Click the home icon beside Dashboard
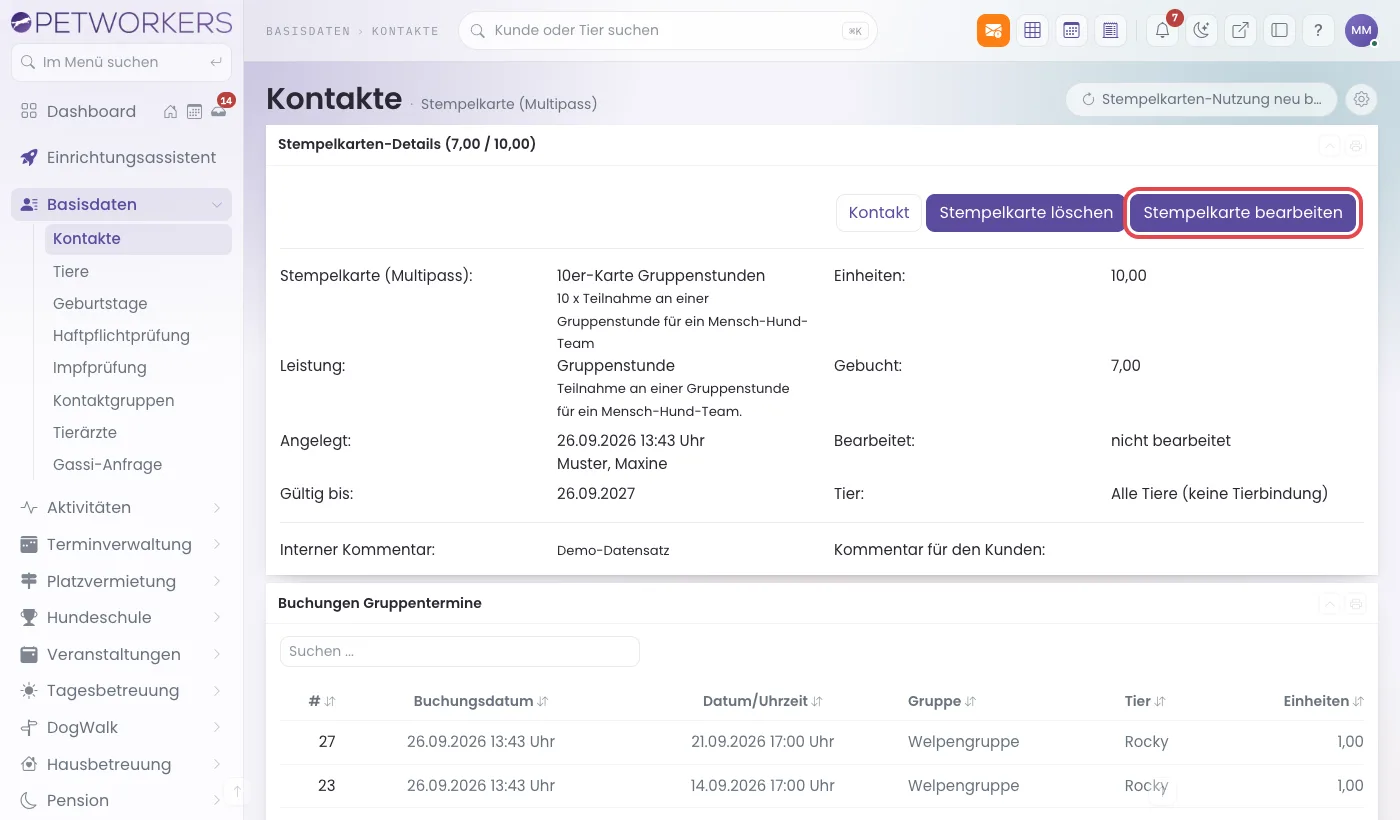Viewport: 1400px width, 820px height. [x=171, y=111]
